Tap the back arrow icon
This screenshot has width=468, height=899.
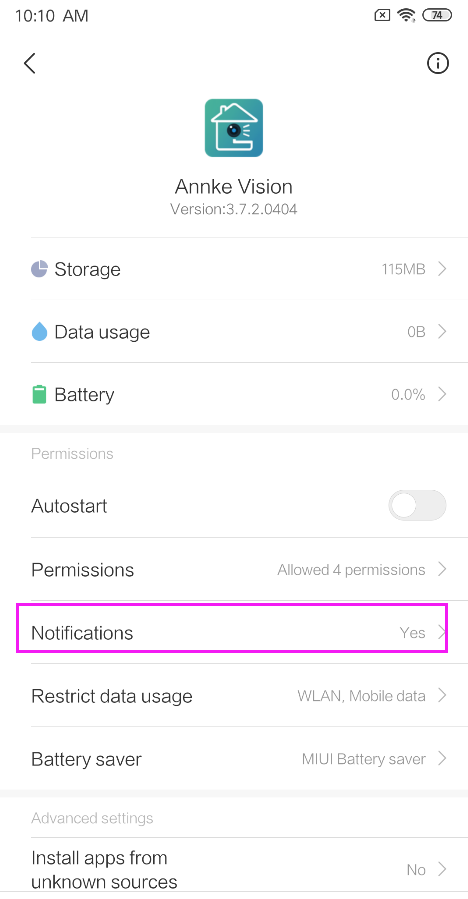(30, 63)
